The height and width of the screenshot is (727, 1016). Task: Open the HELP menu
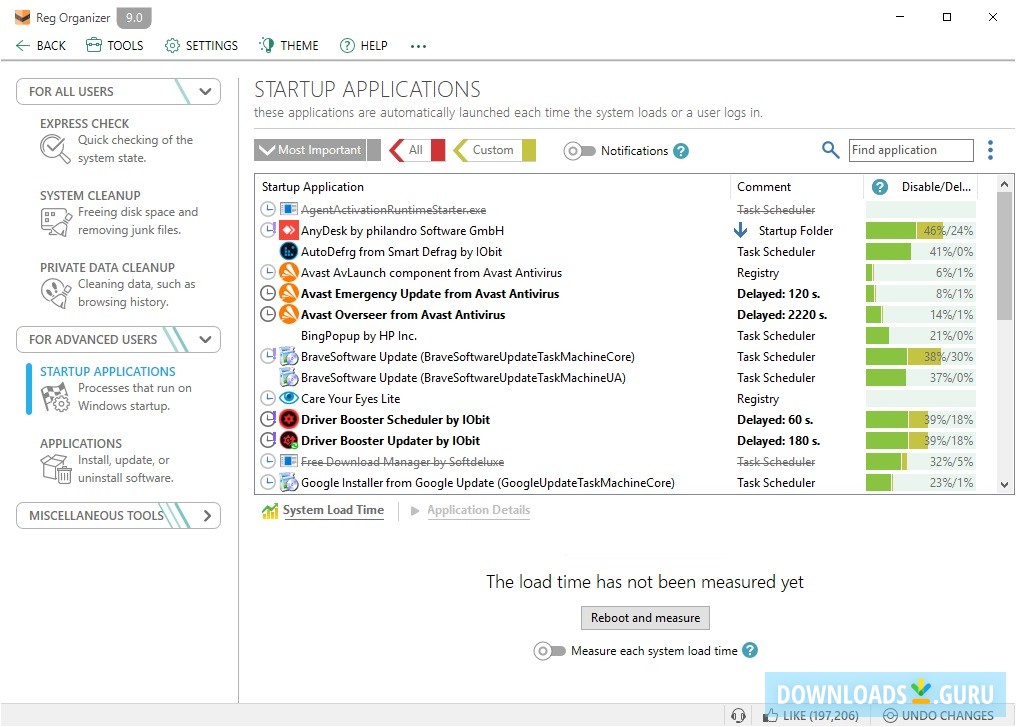364,45
